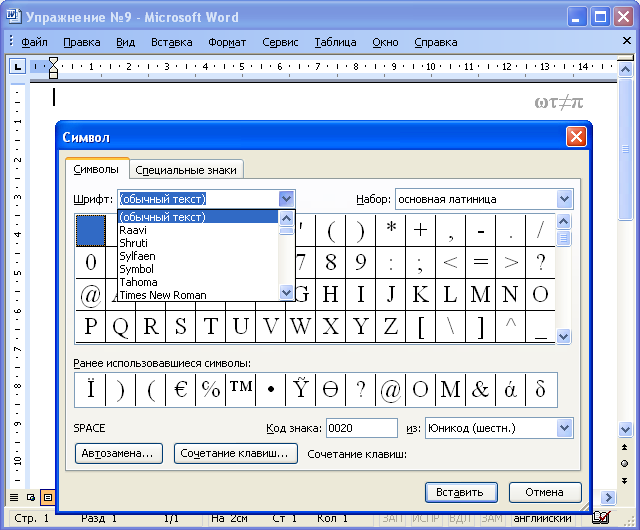Choose Sylfaen font in the list
The height and width of the screenshot is (530, 640).
click(x=198, y=256)
